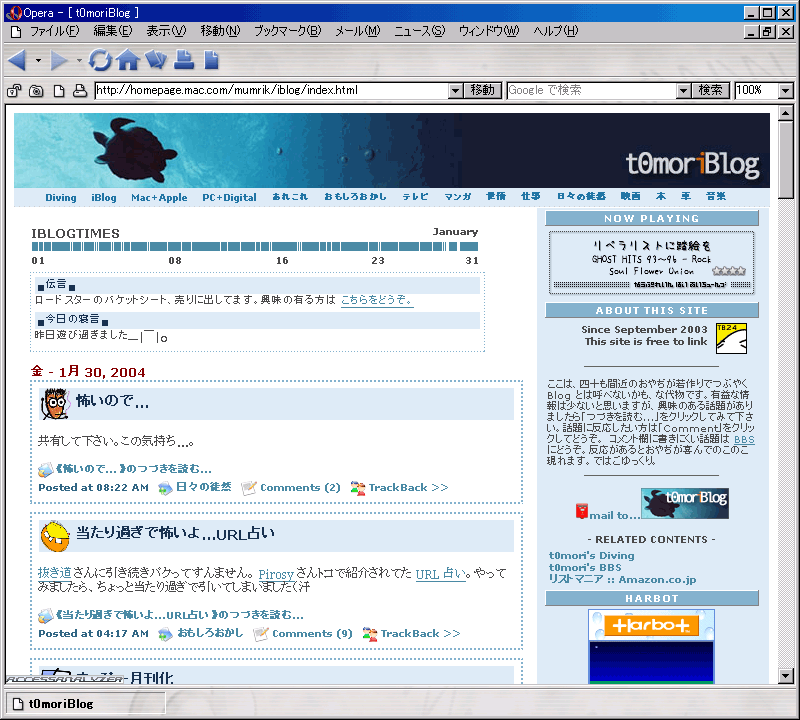Open the 100% zoom level dropdown
This screenshot has width=800, height=720.
[x=786, y=91]
